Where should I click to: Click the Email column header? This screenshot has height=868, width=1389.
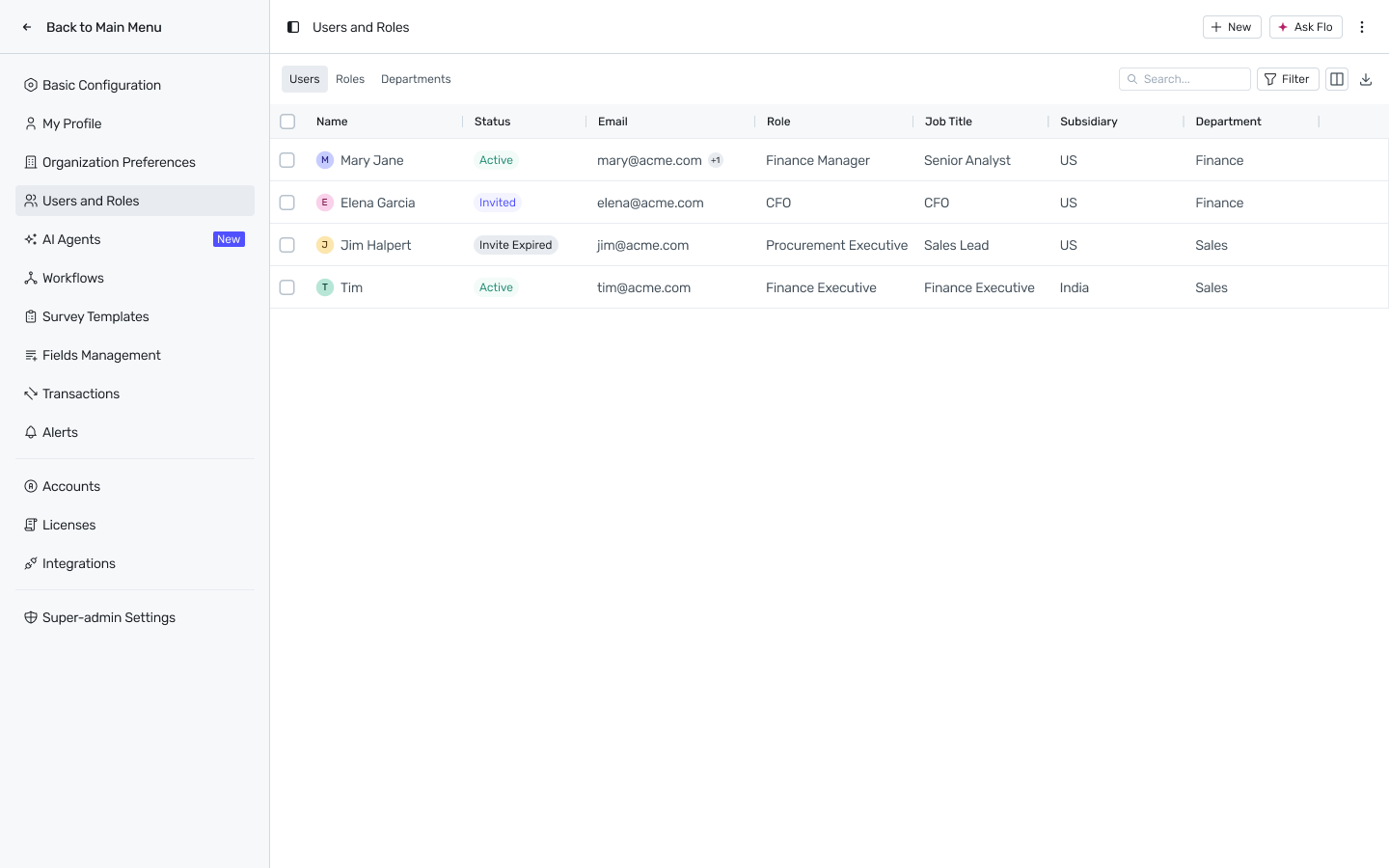(x=613, y=122)
